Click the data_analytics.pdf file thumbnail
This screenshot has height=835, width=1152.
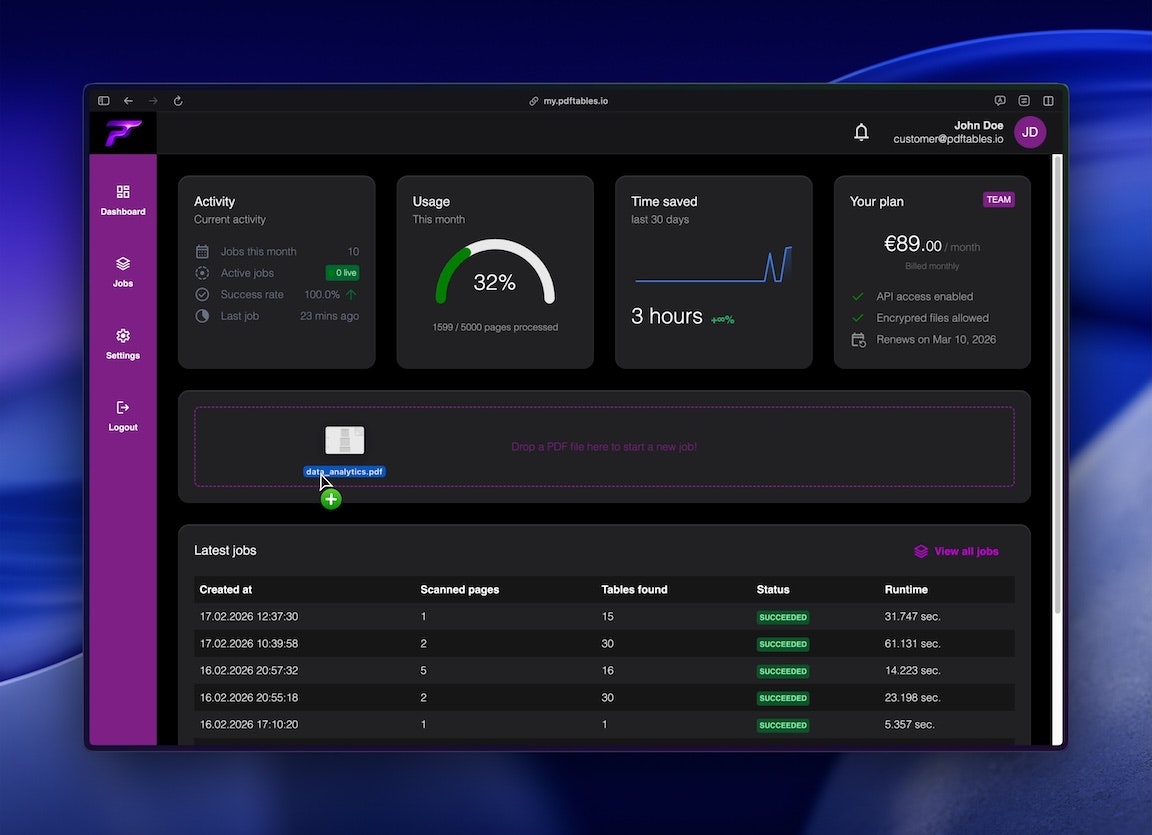344,440
